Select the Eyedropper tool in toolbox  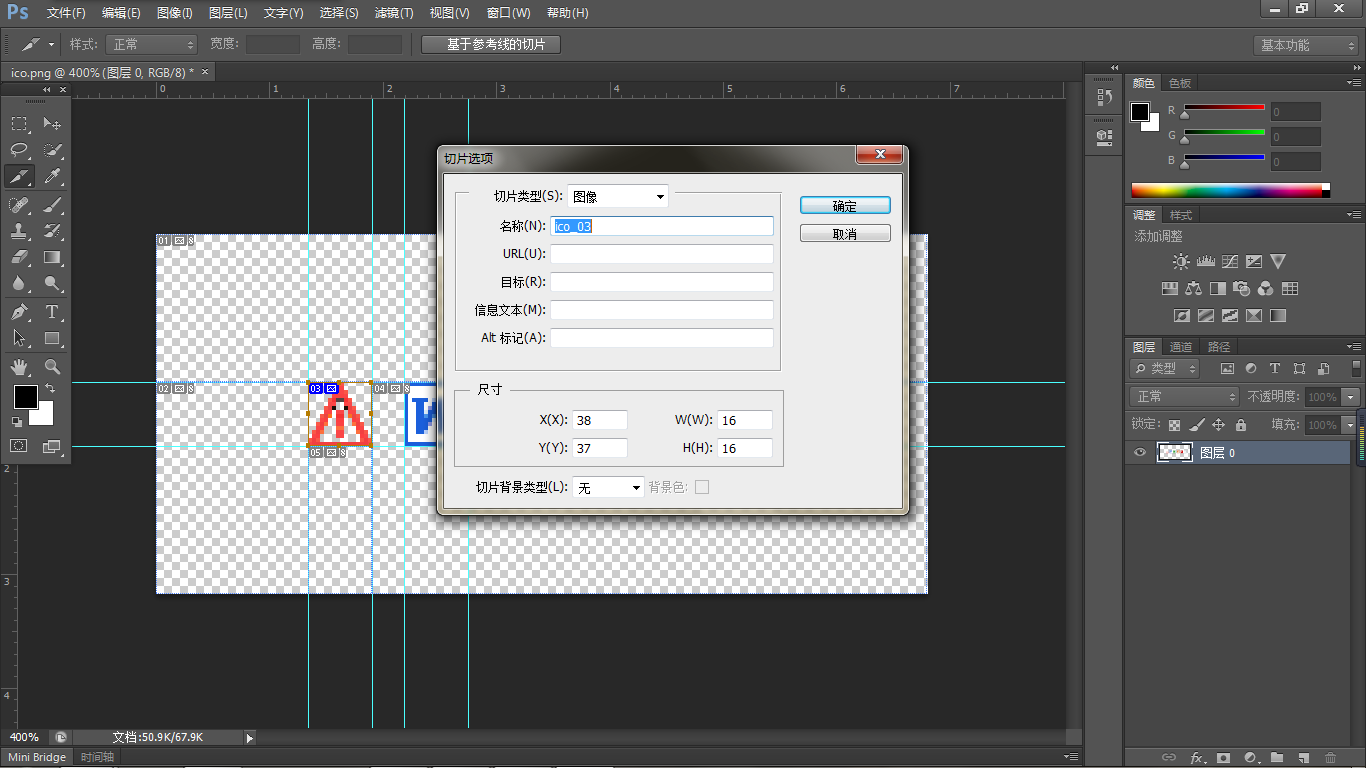tap(53, 177)
